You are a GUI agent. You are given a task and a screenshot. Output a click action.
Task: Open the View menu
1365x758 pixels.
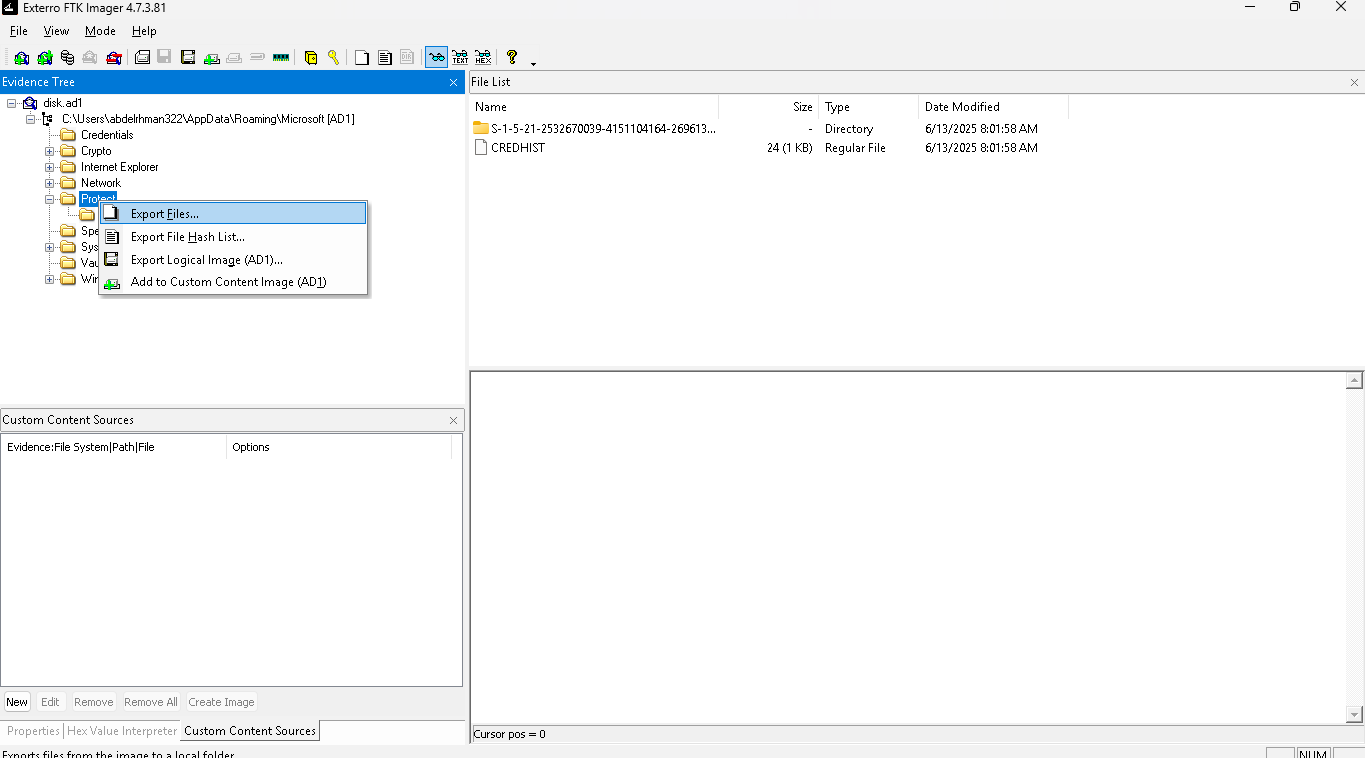coord(56,31)
